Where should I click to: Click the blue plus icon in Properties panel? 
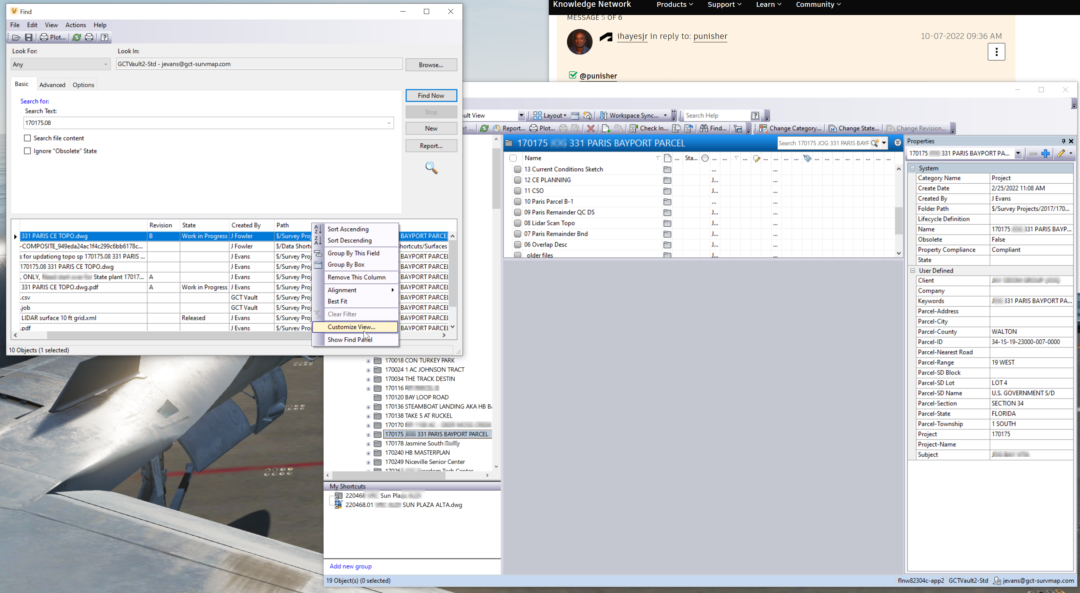[1045, 153]
